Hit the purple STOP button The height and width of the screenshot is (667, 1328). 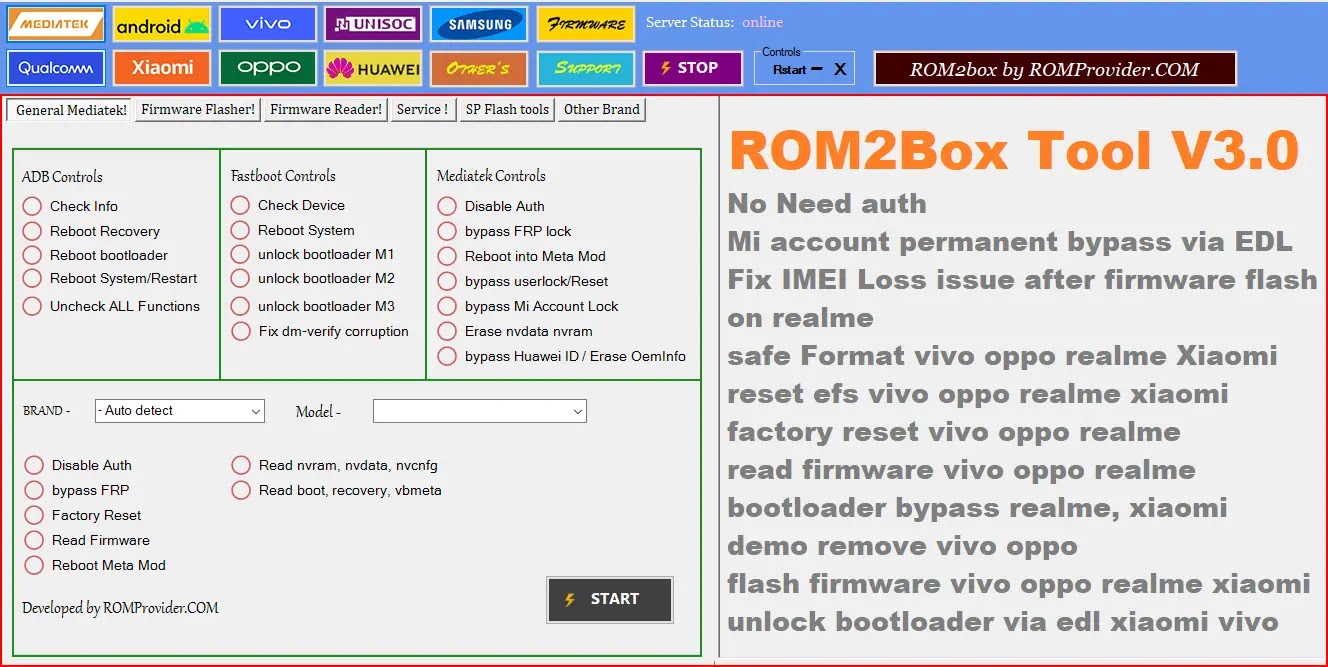[692, 68]
